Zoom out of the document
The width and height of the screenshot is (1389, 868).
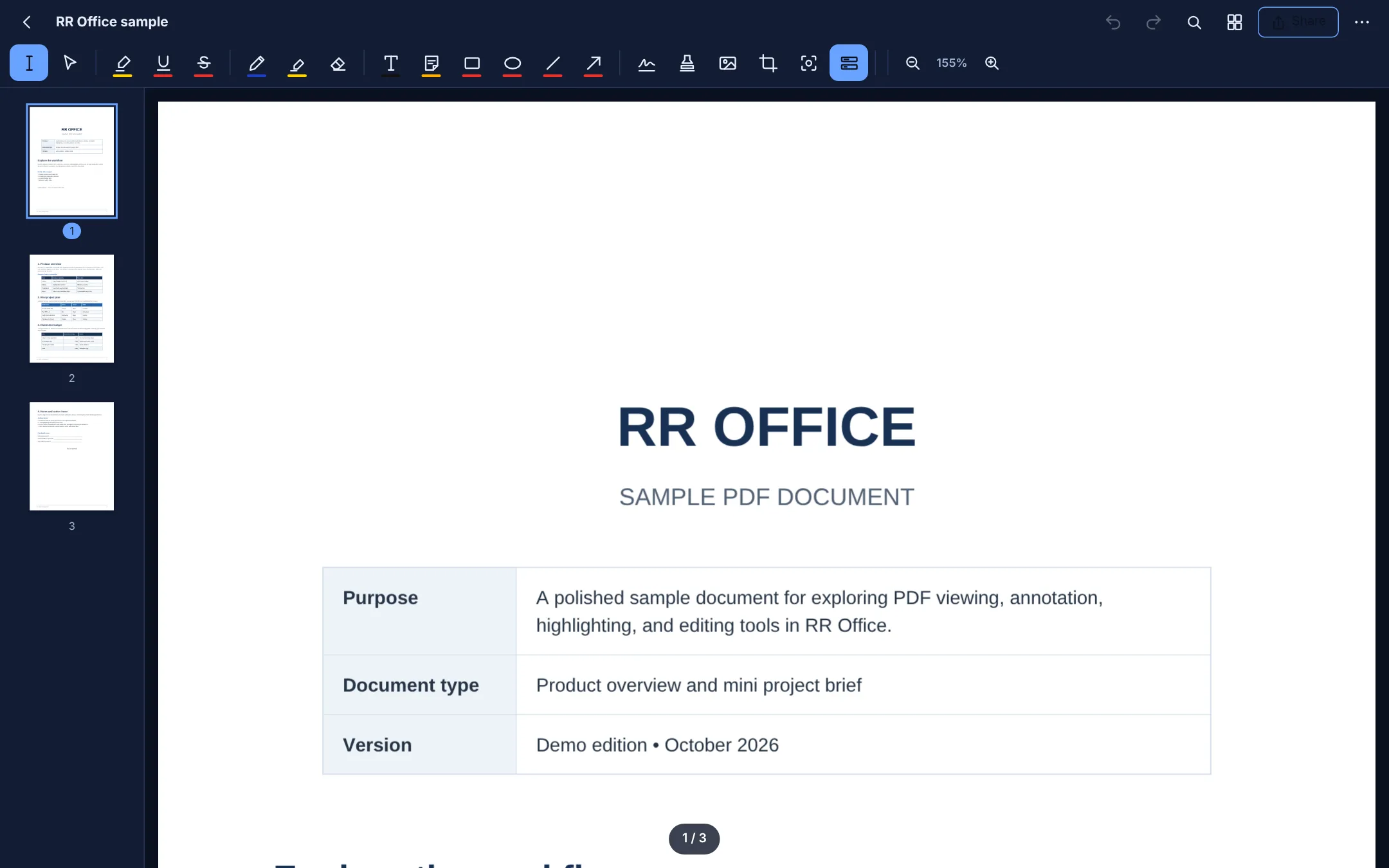coord(912,63)
